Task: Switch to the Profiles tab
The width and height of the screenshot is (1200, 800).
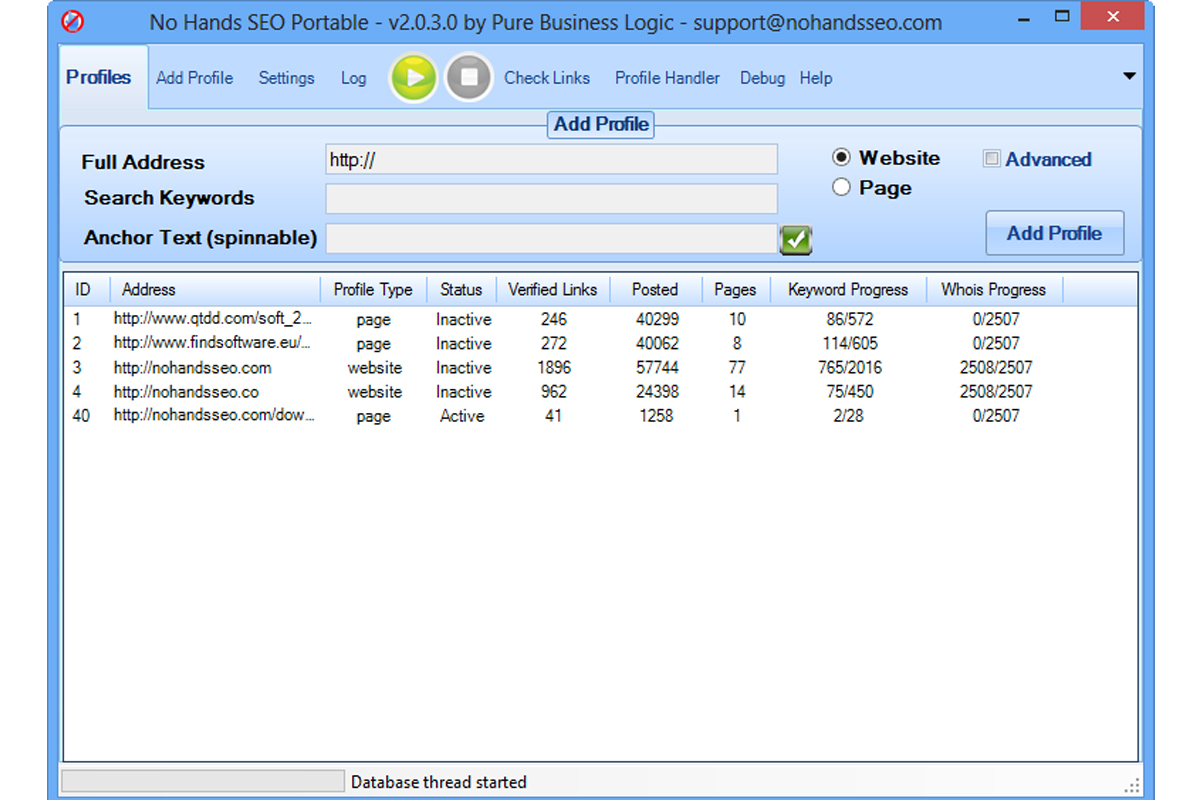Action: [x=99, y=77]
